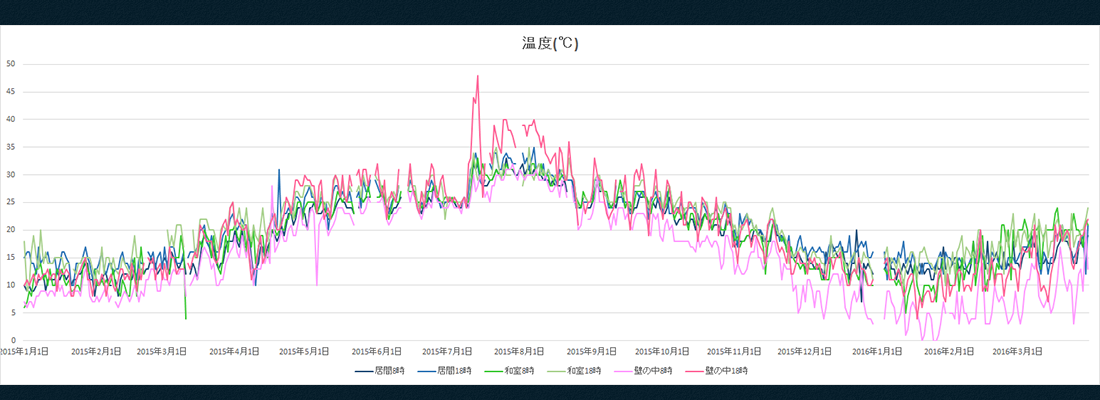Viewport: 1100px width, 400px height.
Task: Click the y-axis label 20
Action: (x=11, y=229)
